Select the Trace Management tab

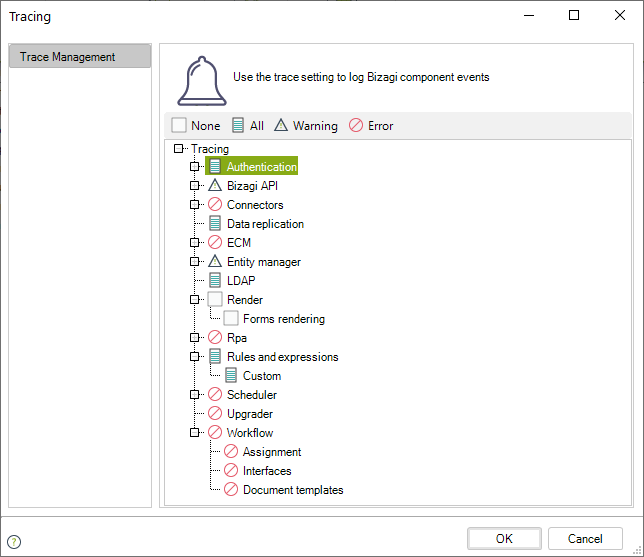(80, 56)
